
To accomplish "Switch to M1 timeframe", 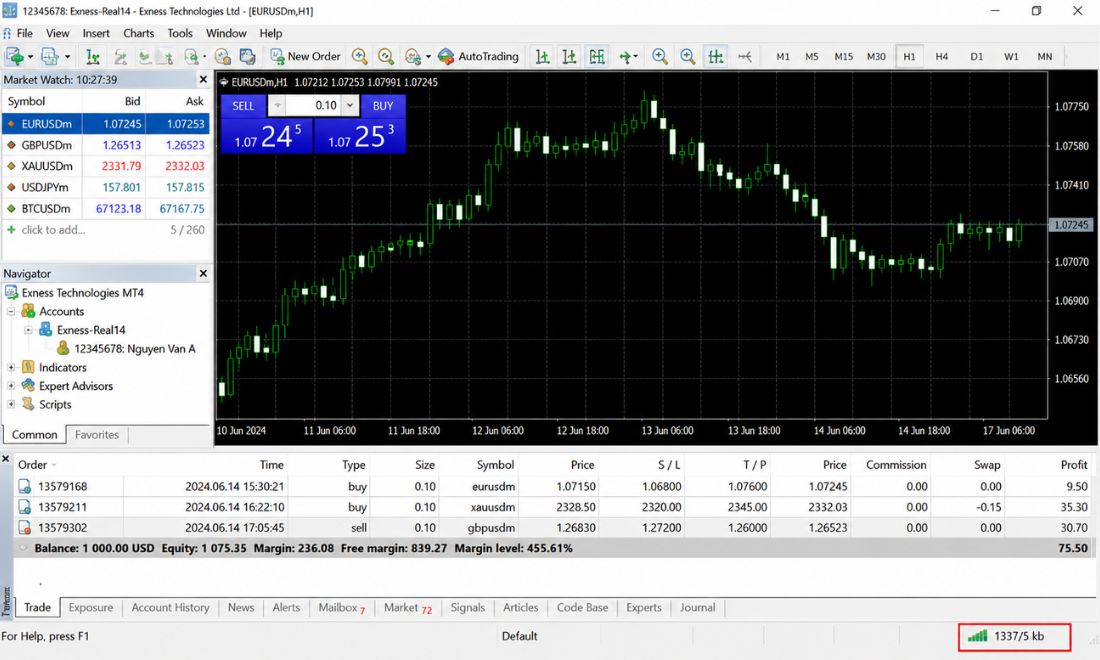I will tap(783, 57).
